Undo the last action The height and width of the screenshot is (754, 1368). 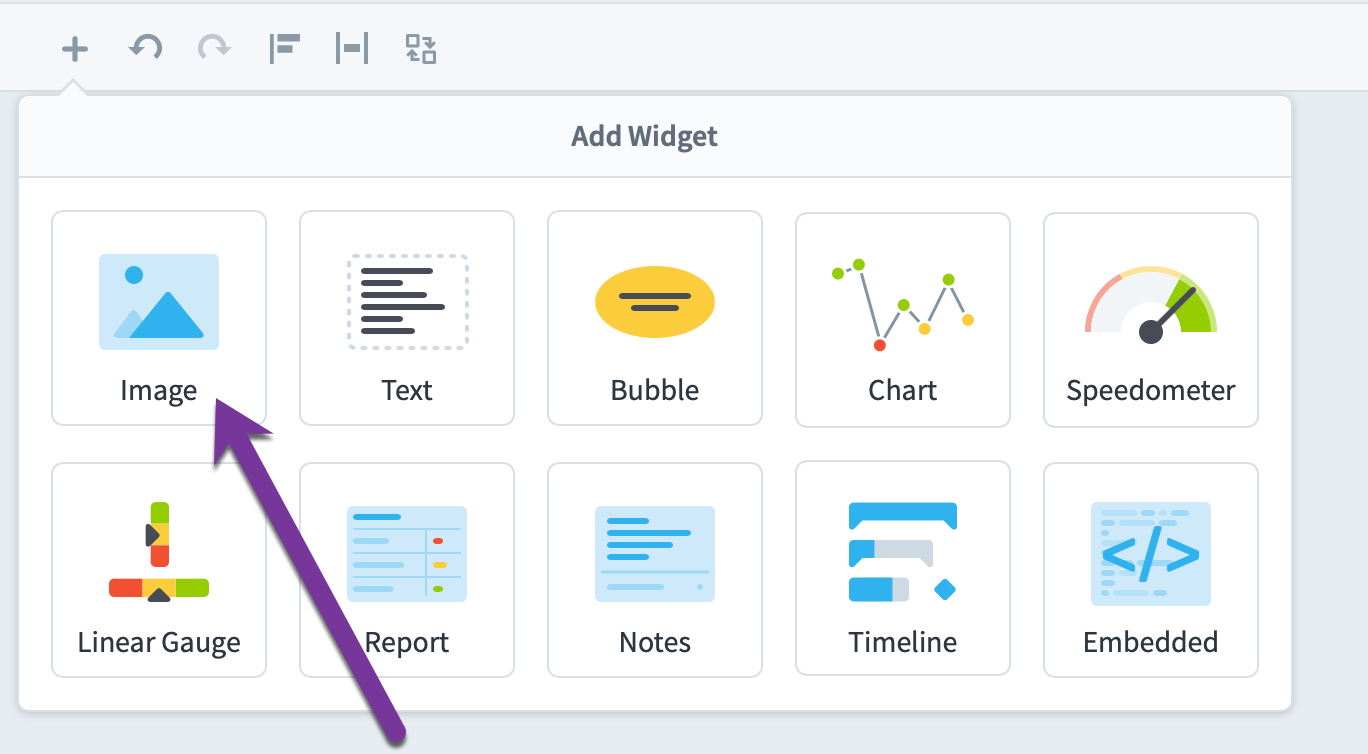pyautogui.click(x=146, y=47)
